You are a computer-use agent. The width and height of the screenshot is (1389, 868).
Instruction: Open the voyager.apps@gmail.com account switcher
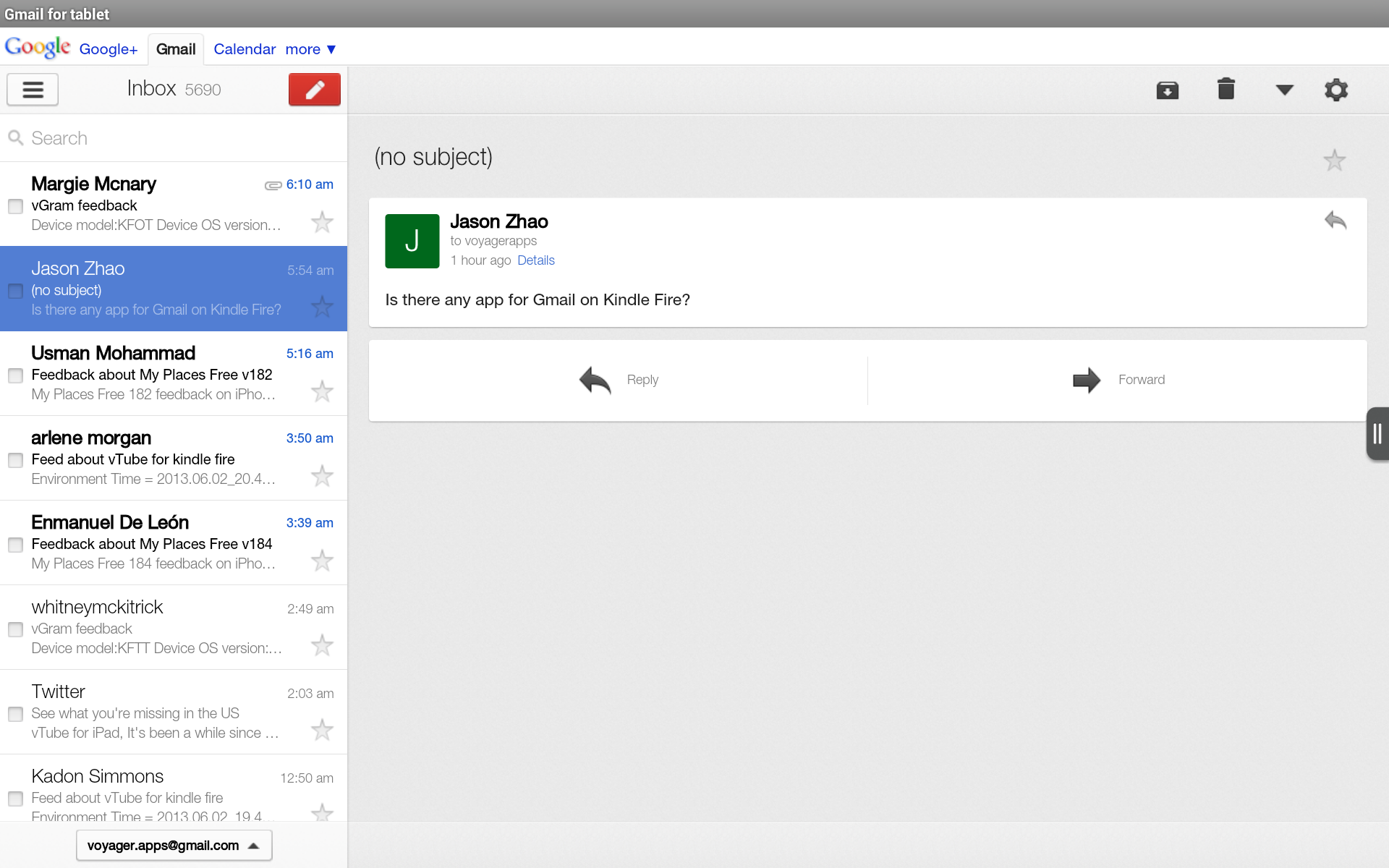tap(174, 845)
